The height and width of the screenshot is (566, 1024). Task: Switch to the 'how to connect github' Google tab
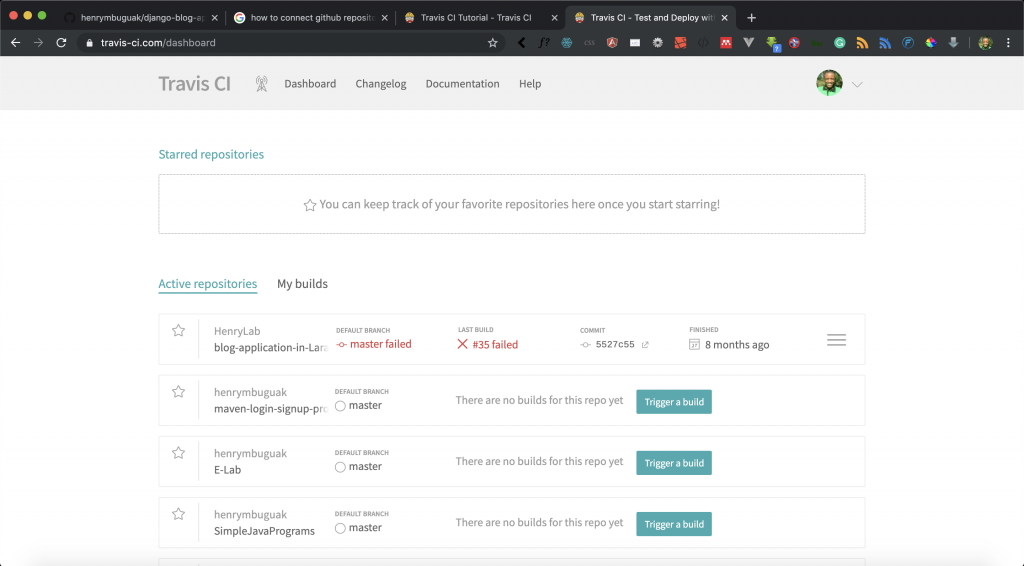point(312,18)
